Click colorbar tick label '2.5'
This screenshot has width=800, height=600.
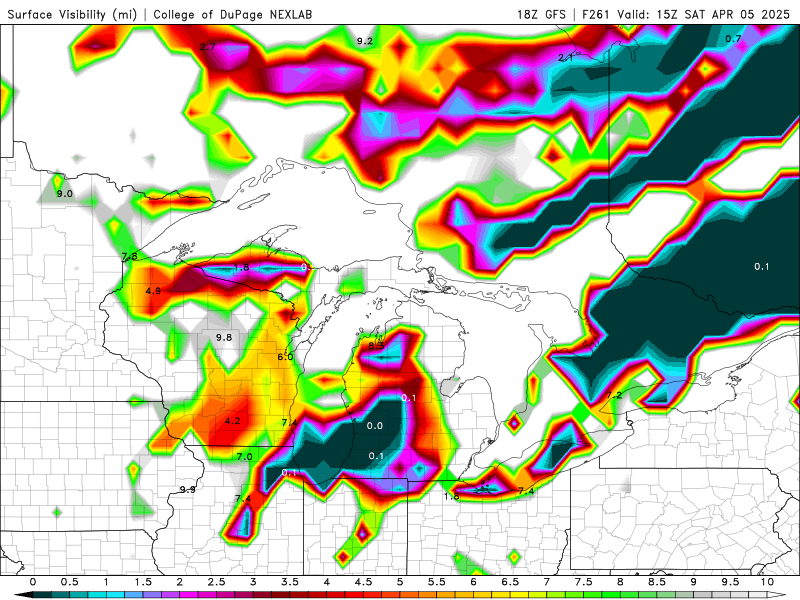point(216,582)
